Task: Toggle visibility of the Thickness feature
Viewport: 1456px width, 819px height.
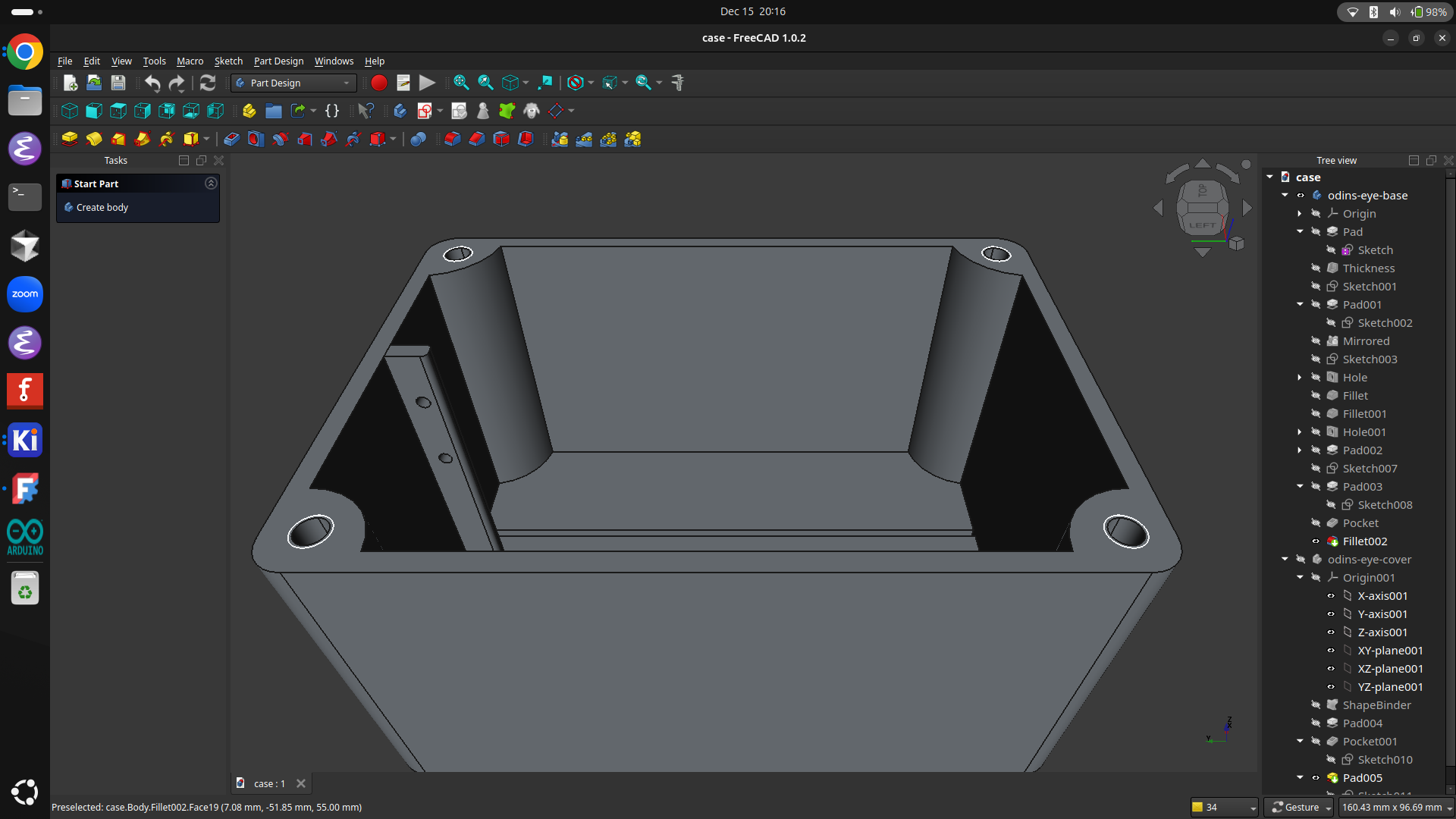Action: click(1316, 268)
